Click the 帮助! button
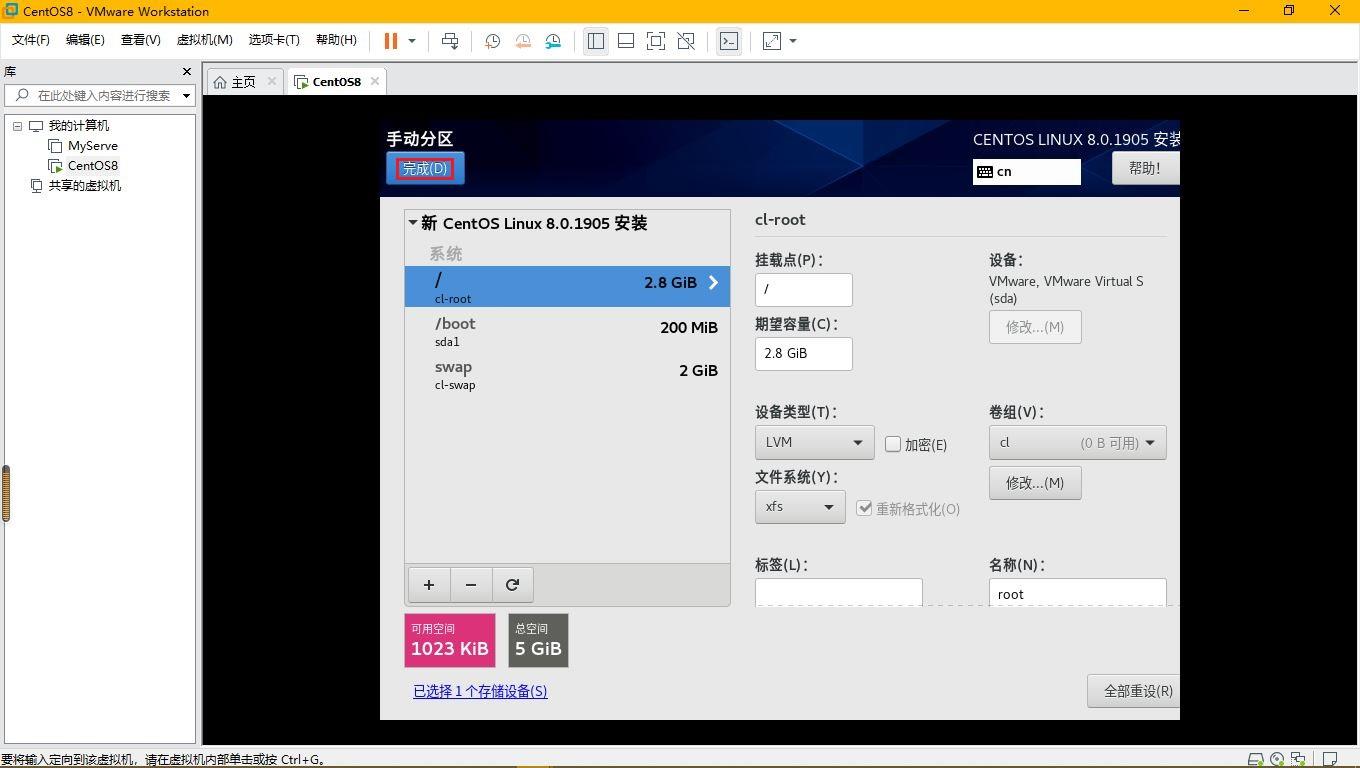The image size is (1360, 768). tap(1145, 168)
